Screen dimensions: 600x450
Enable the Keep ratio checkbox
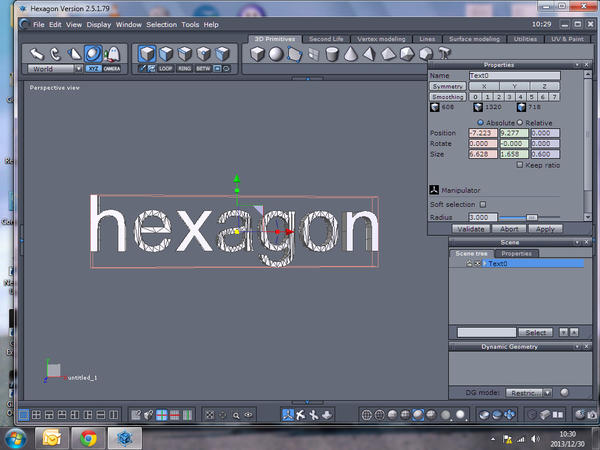pyautogui.click(x=519, y=165)
